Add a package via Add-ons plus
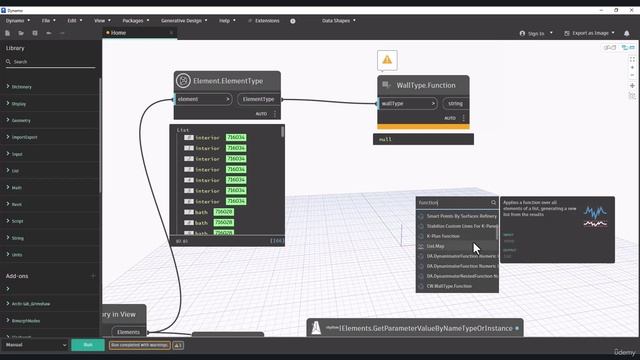Viewport: 640px width, 360px height. click(x=93, y=276)
